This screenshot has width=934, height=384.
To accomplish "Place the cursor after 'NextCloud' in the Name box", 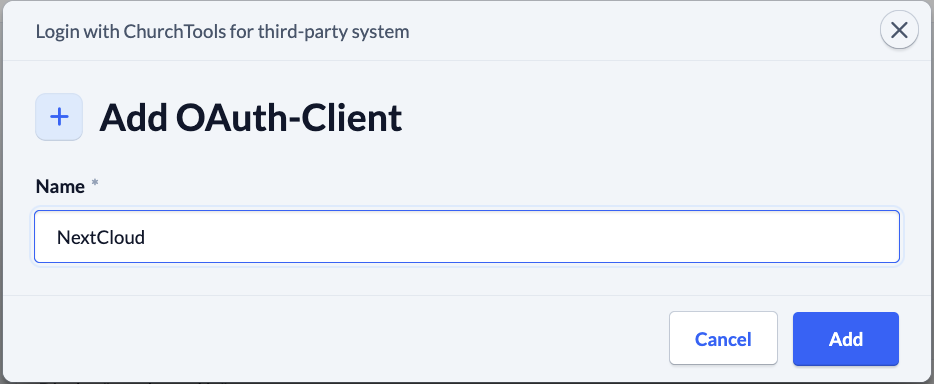I will point(147,238).
